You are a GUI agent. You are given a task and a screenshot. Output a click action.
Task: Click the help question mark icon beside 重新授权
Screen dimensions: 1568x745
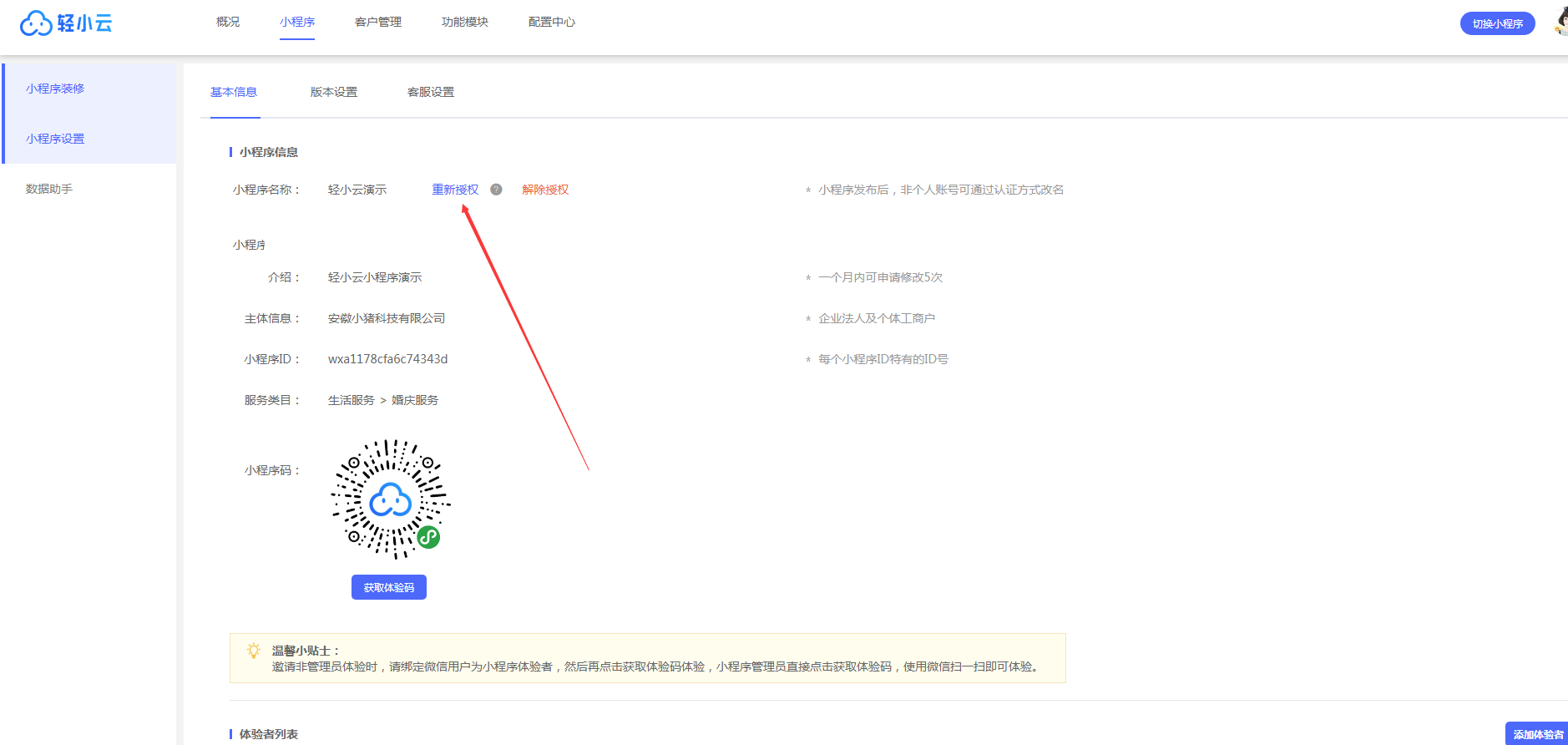[496, 190]
